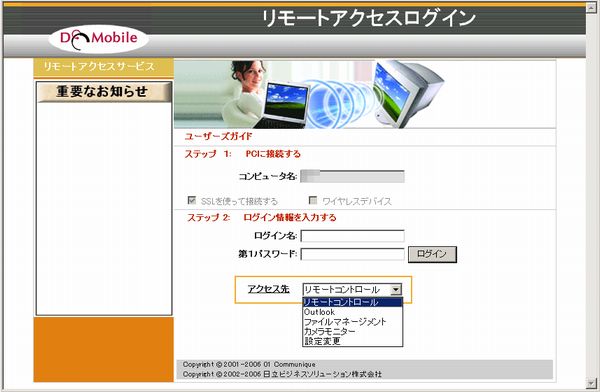This screenshot has height=392, width=600.
Task: Open the 重要なお知らせ header
Action: (x=104, y=92)
